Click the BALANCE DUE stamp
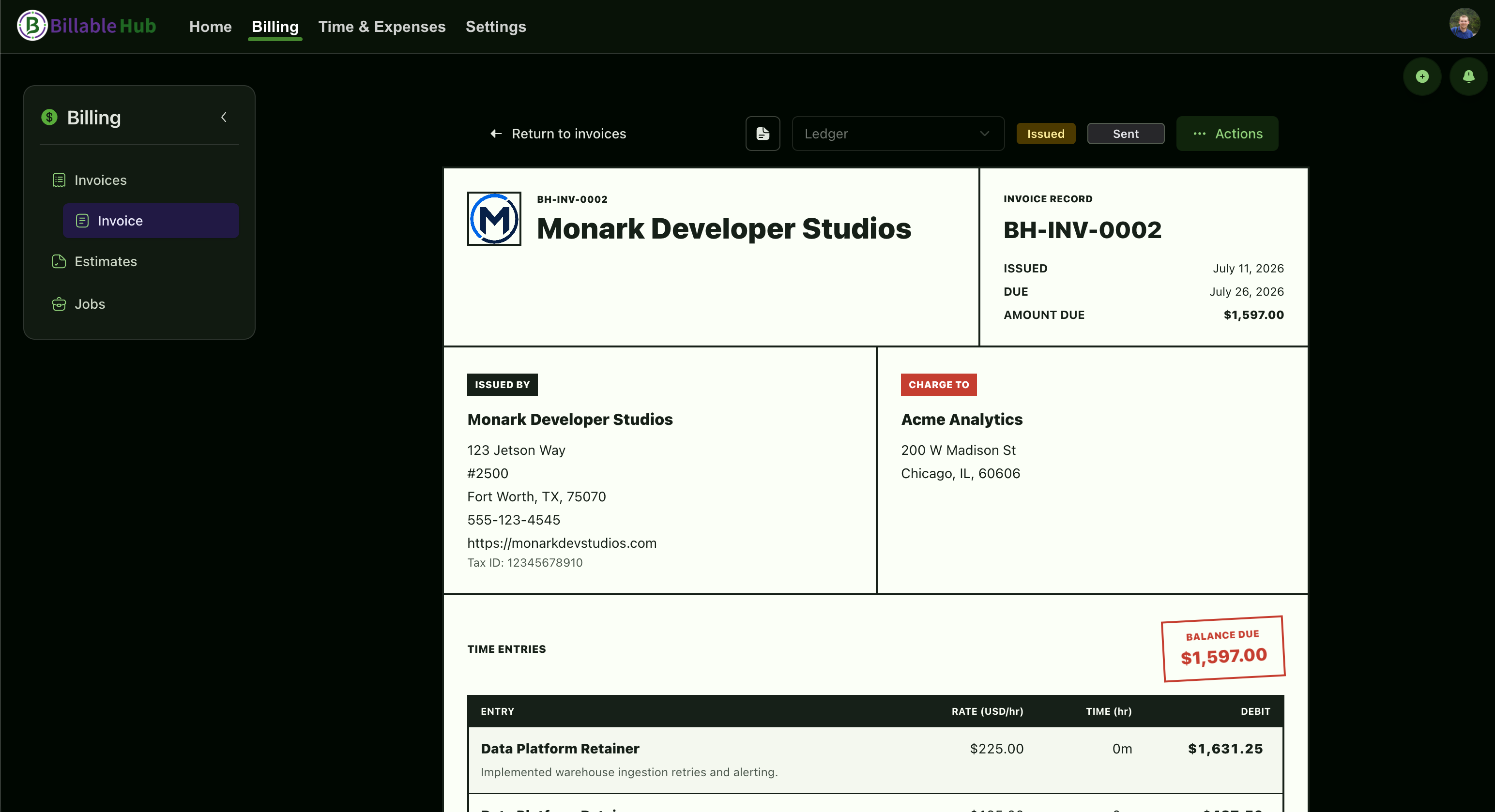The image size is (1495, 812). (1223, 648)
